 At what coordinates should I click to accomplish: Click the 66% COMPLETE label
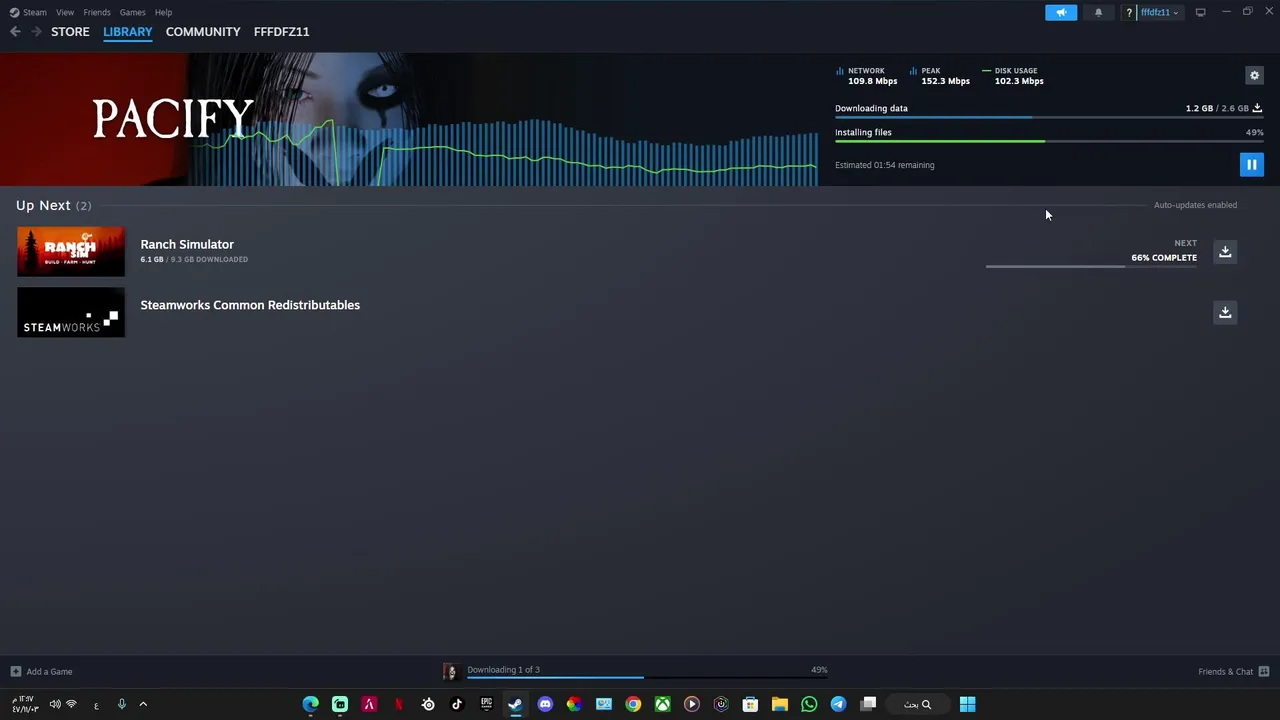tap(1164, 258)
